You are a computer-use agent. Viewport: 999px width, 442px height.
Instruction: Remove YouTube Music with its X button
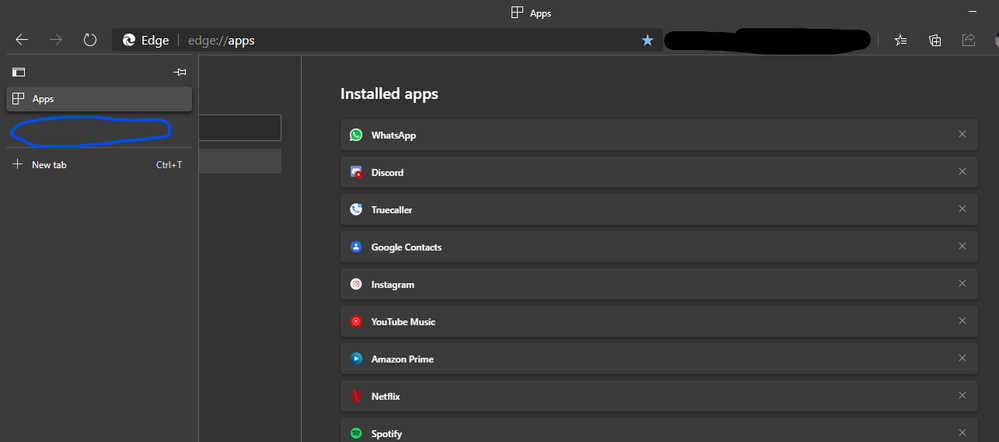point(962,320)
